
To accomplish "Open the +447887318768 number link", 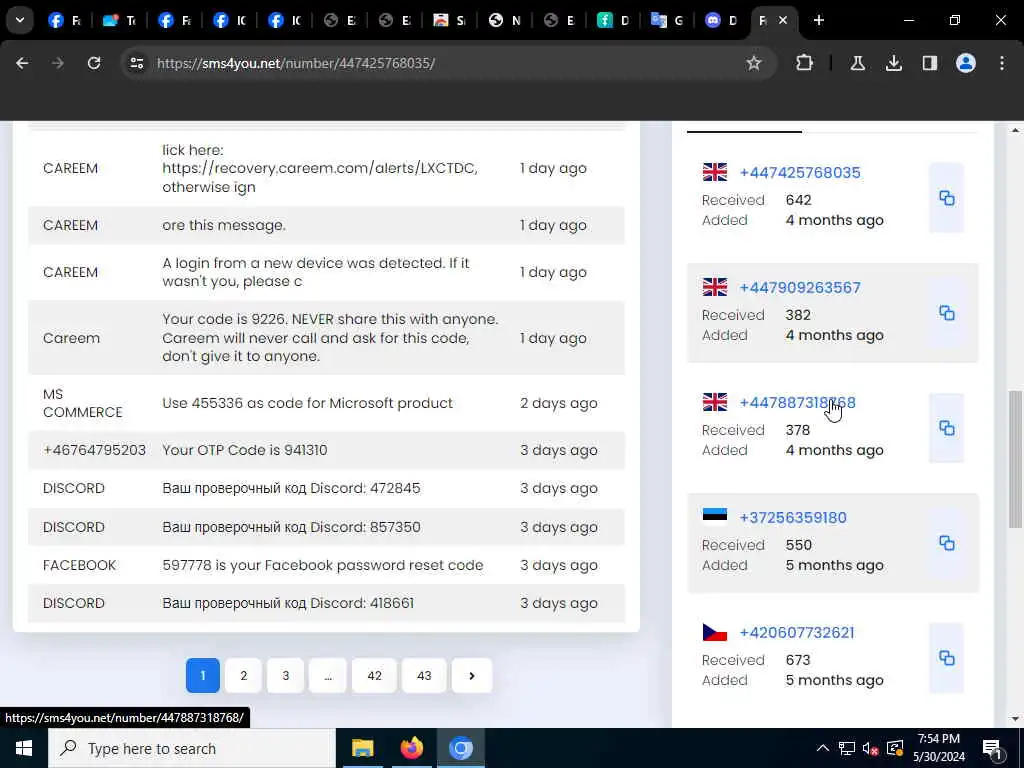I will tap(797, 402).
